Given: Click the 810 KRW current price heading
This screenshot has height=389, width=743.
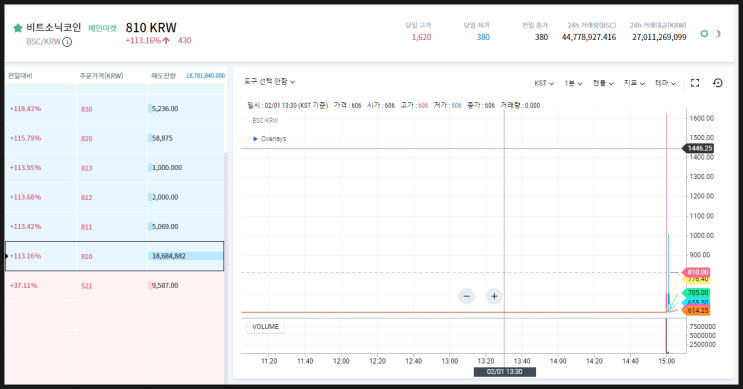Looking at the screenshot, I should (151, 28).
